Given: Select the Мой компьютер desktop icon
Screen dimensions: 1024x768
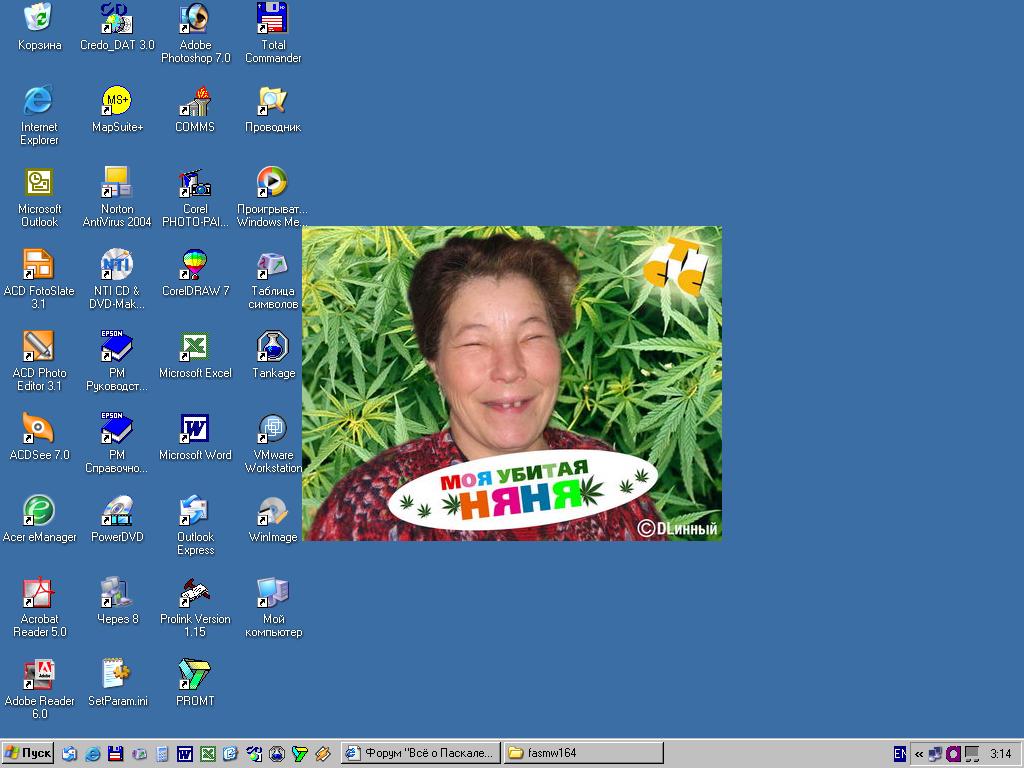Looking at the screenshot, I should point(273,592).
